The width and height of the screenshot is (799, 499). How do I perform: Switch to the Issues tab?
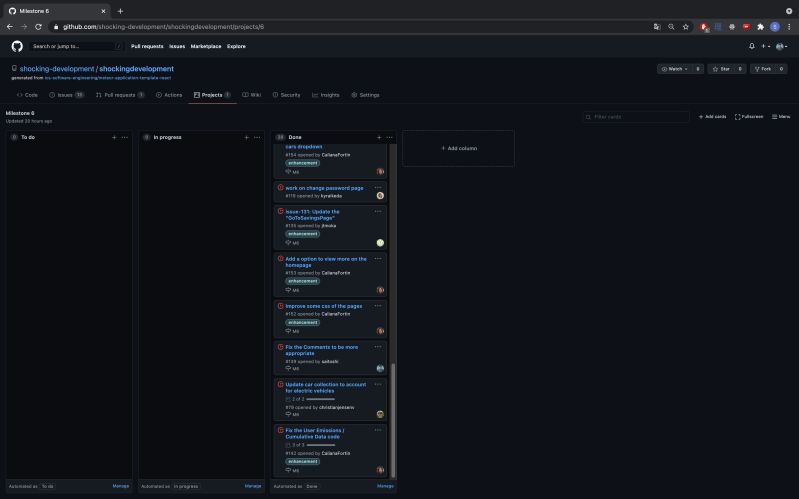66,95
